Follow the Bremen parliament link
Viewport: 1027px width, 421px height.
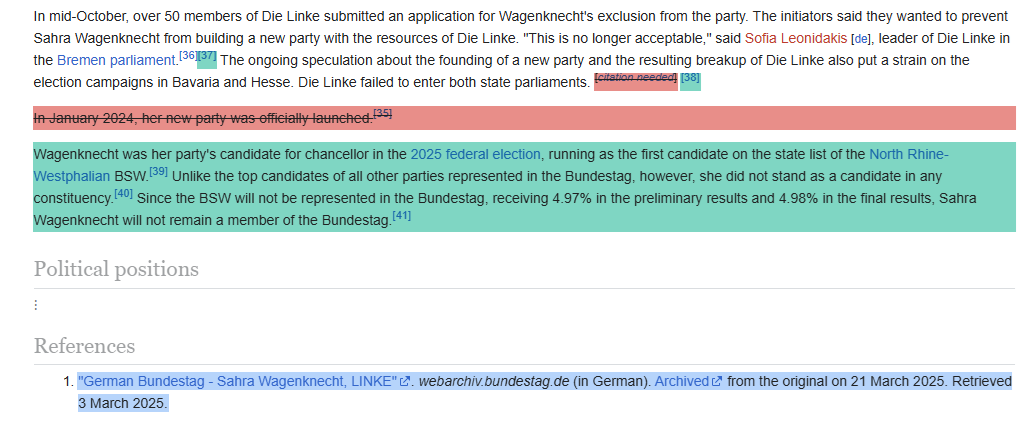click(x=116, y=61)
